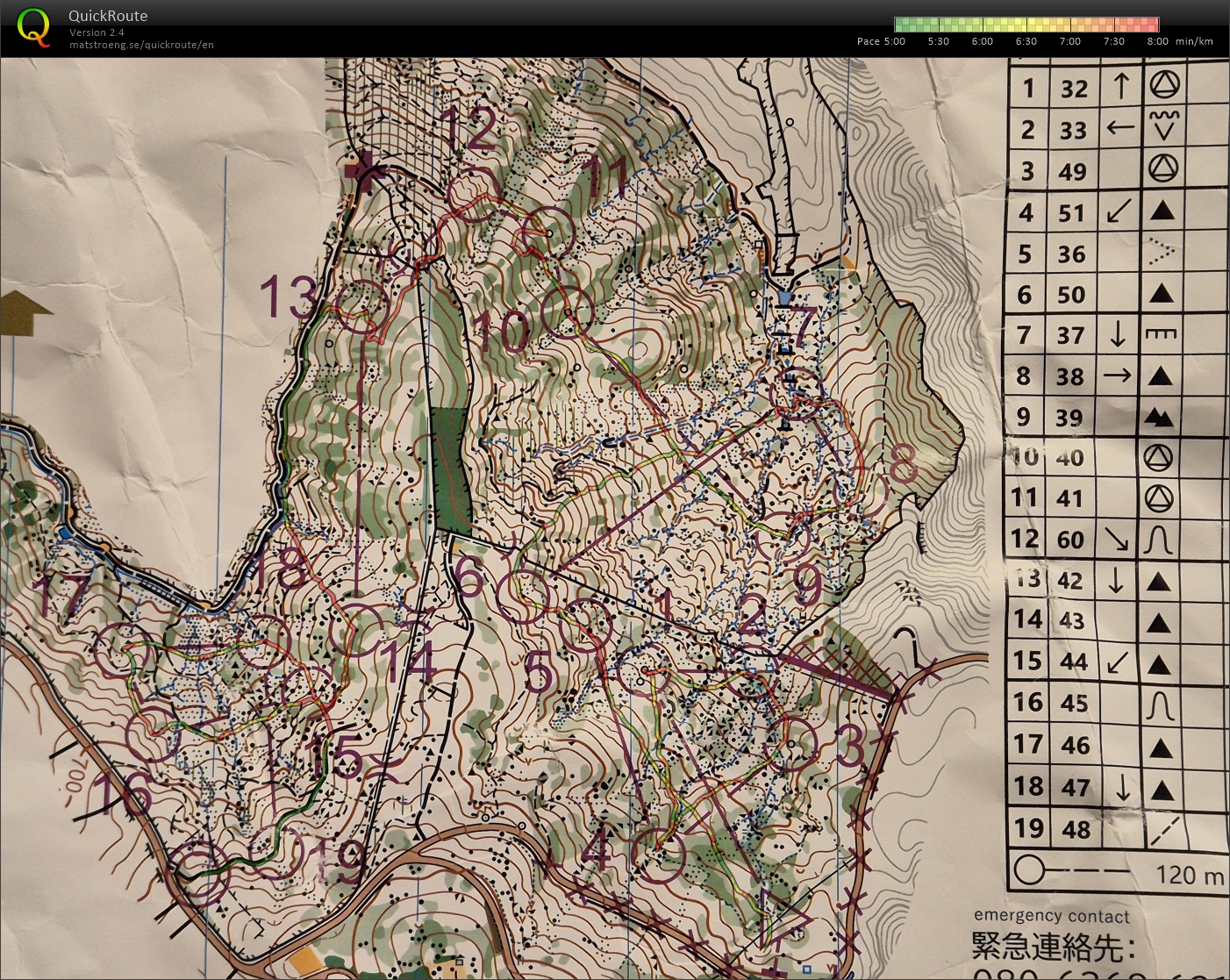Click the emergency contact text
Viewport: 1230px width, 980px height.
(1051, 916)
